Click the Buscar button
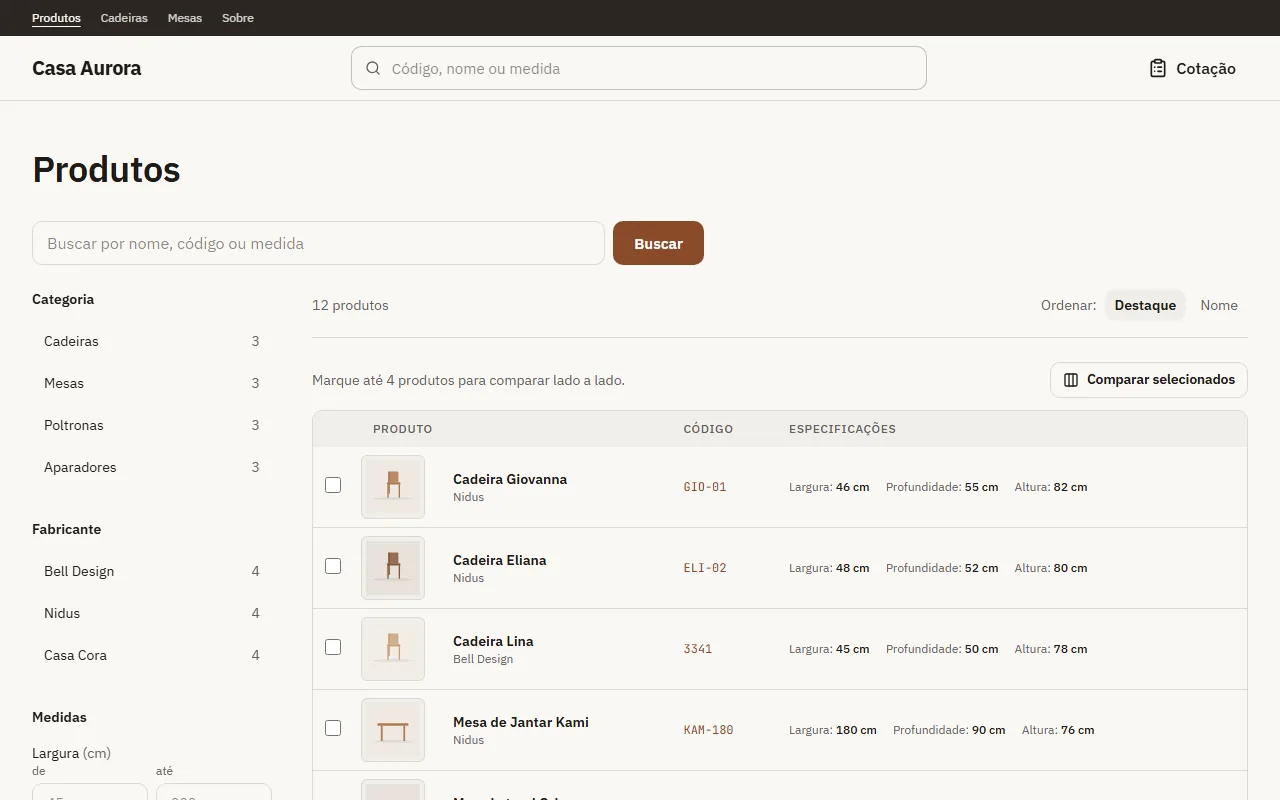1280x800 pixels. pos(658,243)
